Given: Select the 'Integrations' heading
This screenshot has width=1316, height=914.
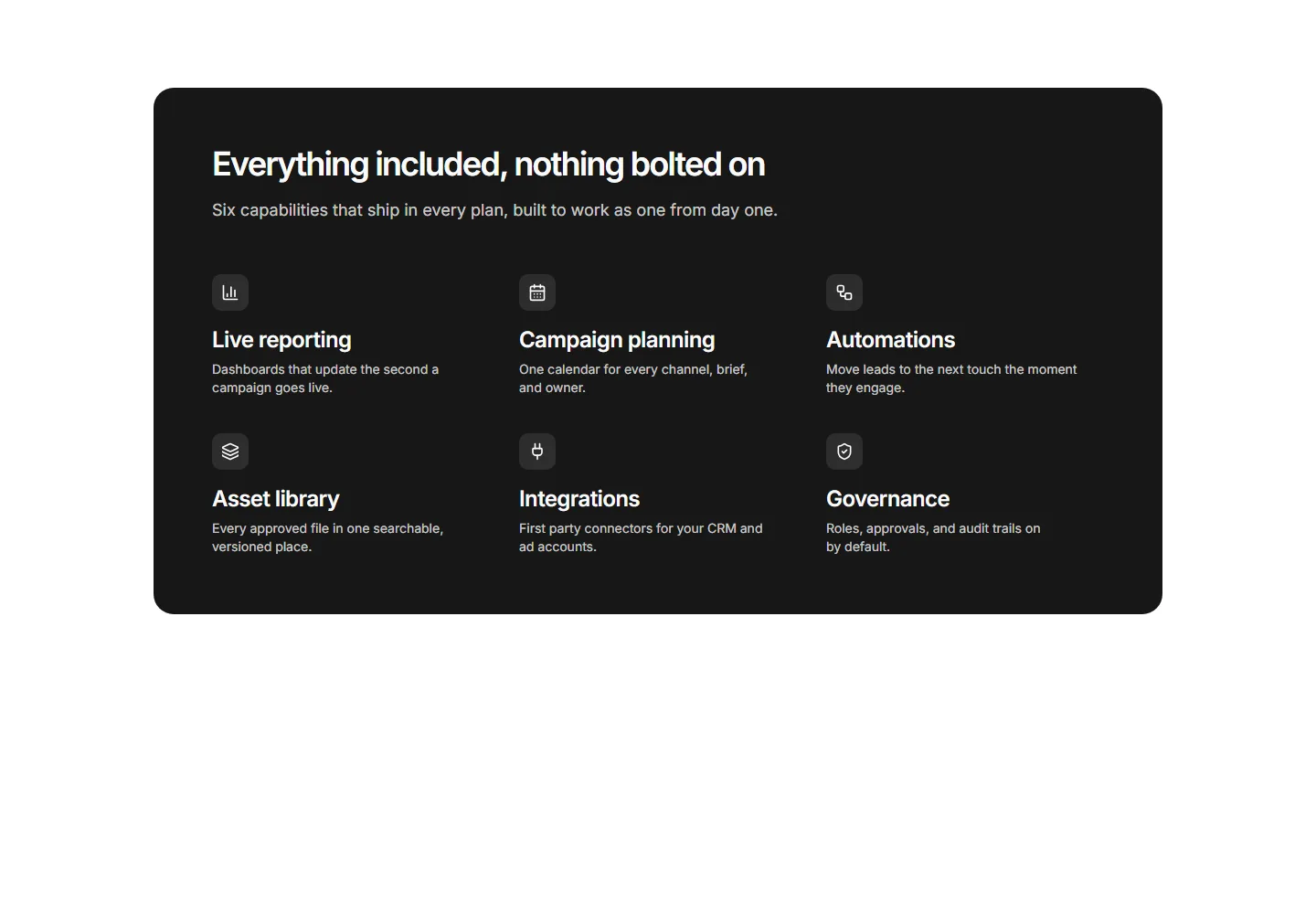Looking at the screenshot, I should coord(579,499).
